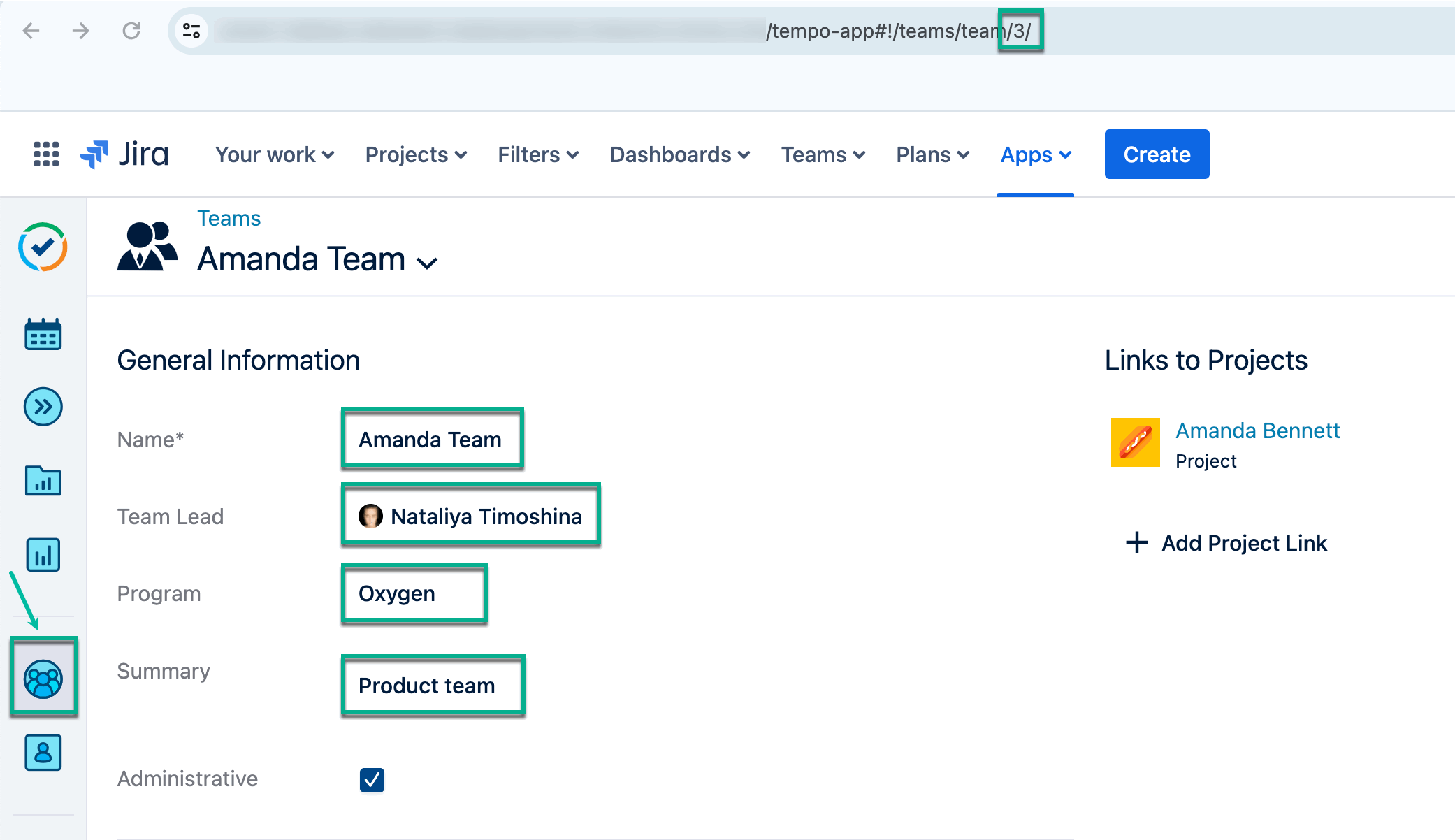Open the bar chart reports icon
The height and width of the screenshot is (840, 1455).
click(43, 555)
